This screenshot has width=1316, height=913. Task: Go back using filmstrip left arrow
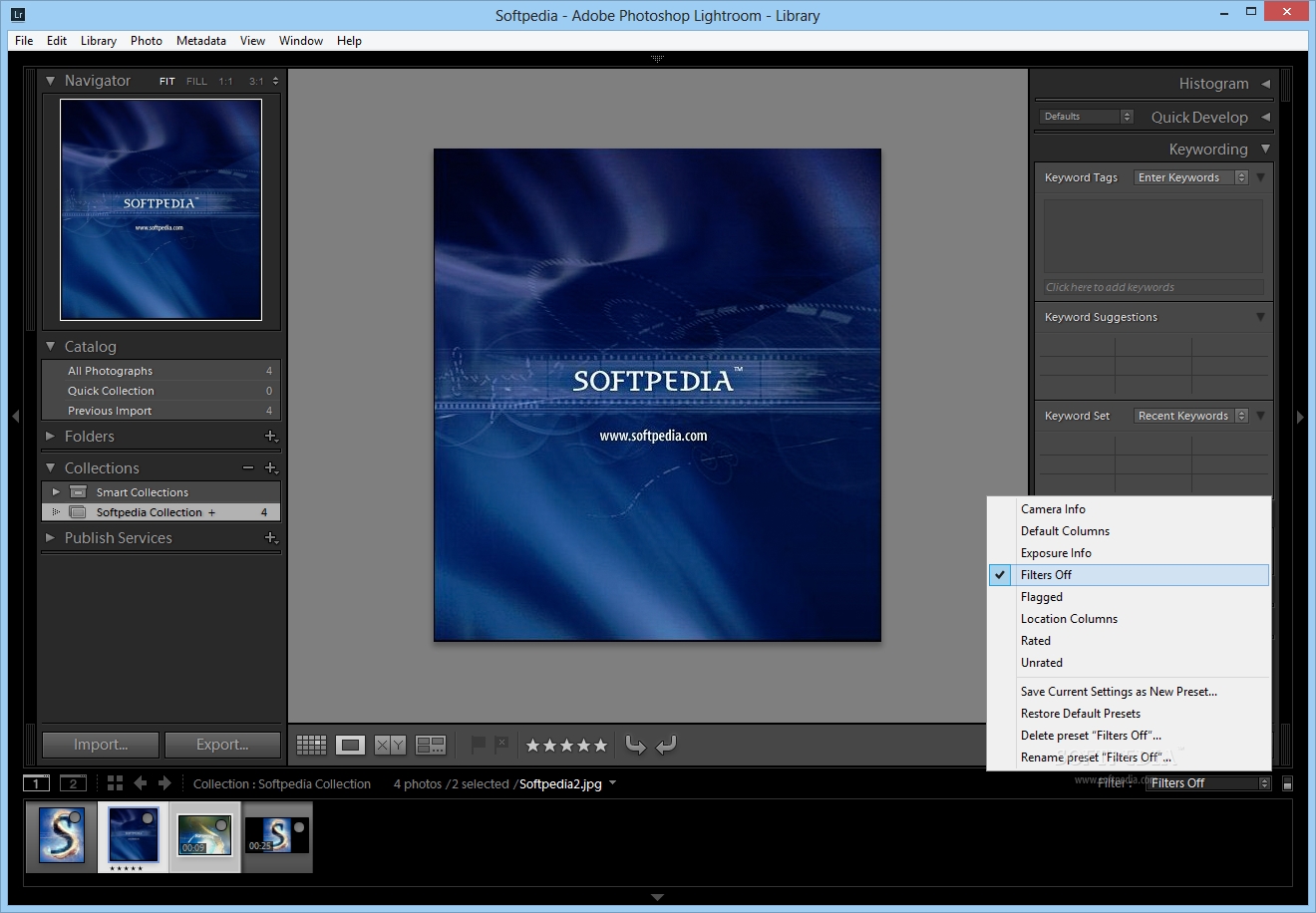pos(141,783)
